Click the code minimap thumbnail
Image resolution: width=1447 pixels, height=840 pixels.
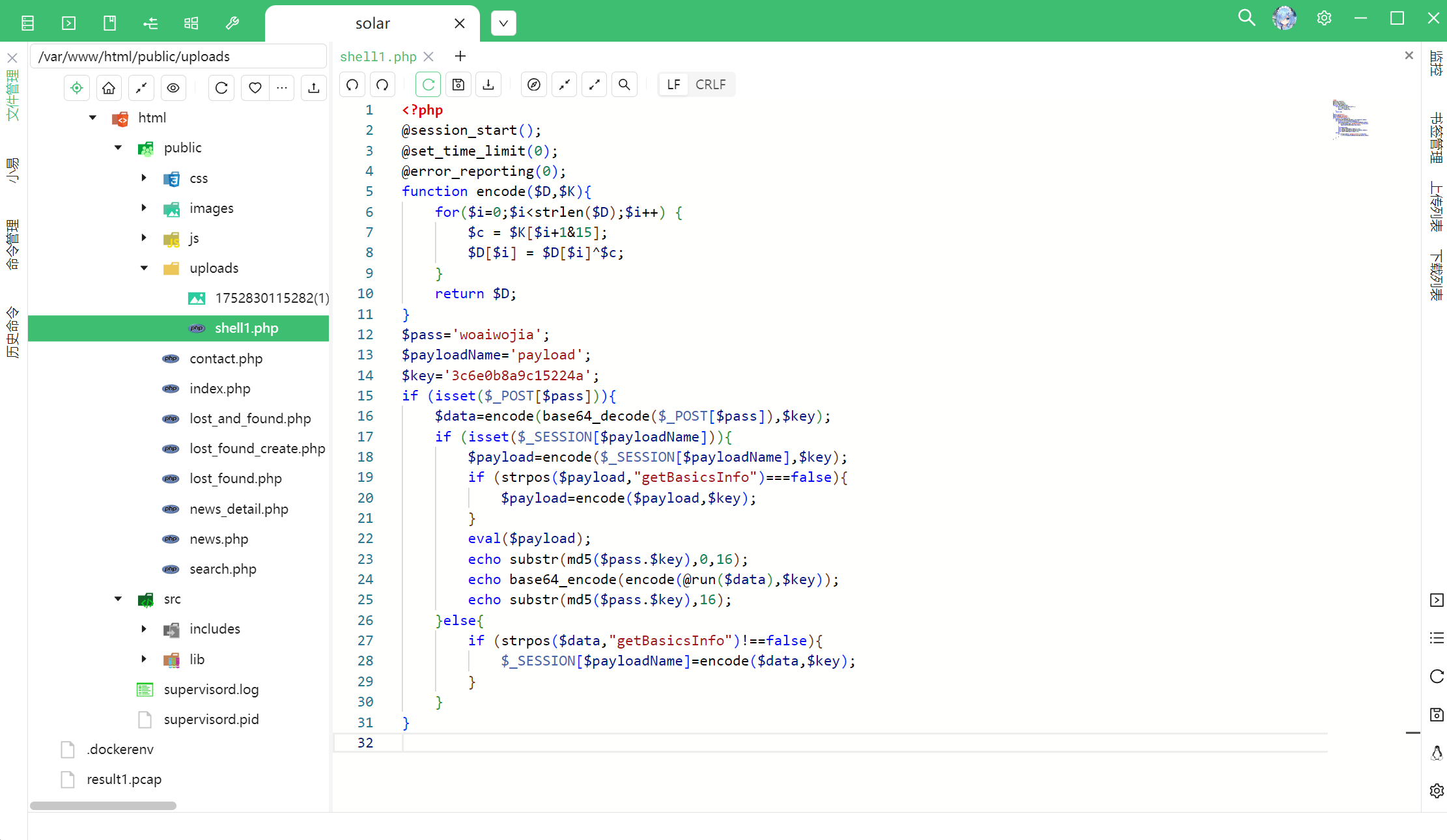coord(1350,119)
